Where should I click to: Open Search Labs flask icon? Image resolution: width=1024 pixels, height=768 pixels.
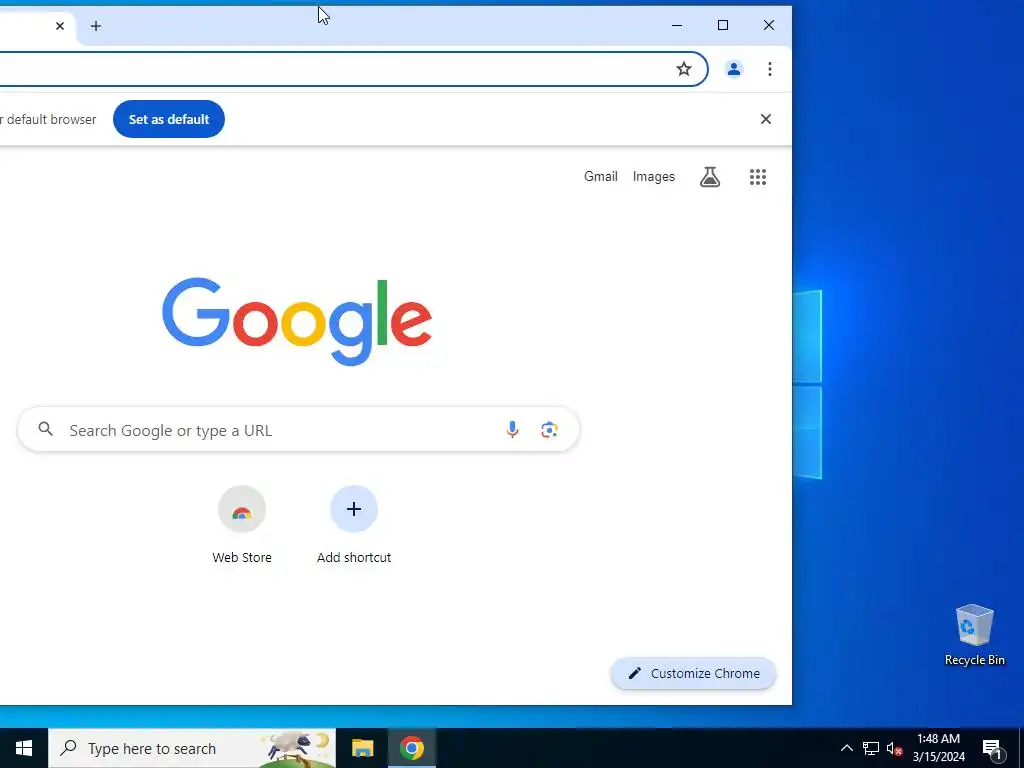[710, 176]
